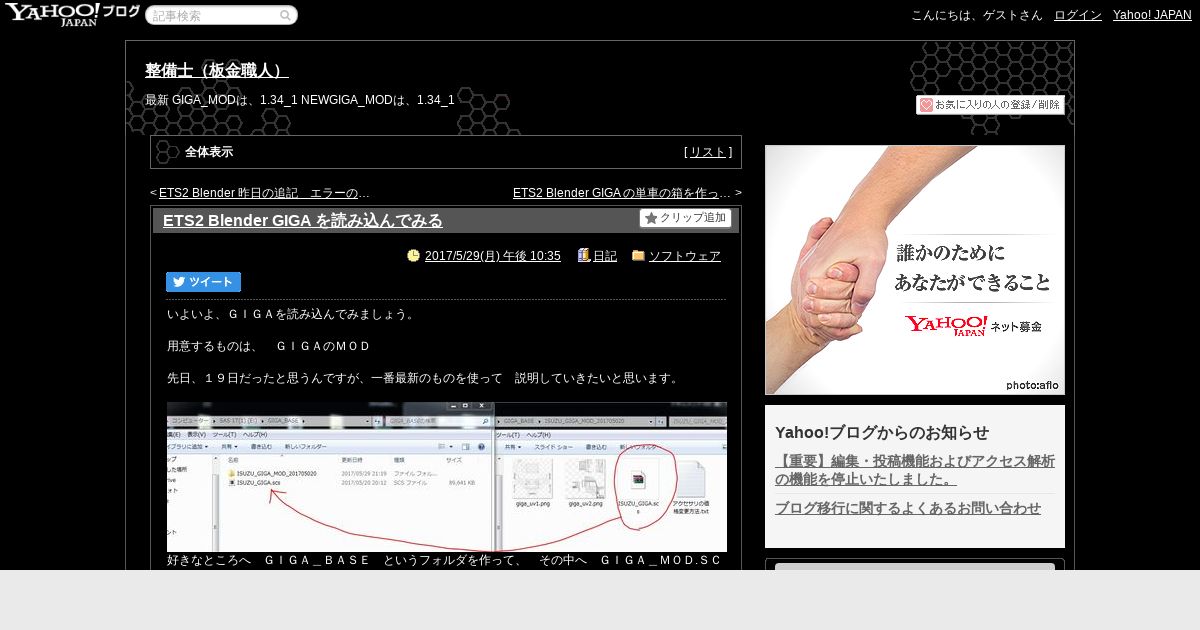Click お気に入りの人の登録/削除 button
This screenshot has width=1200, height=630.
pos(990,105)
